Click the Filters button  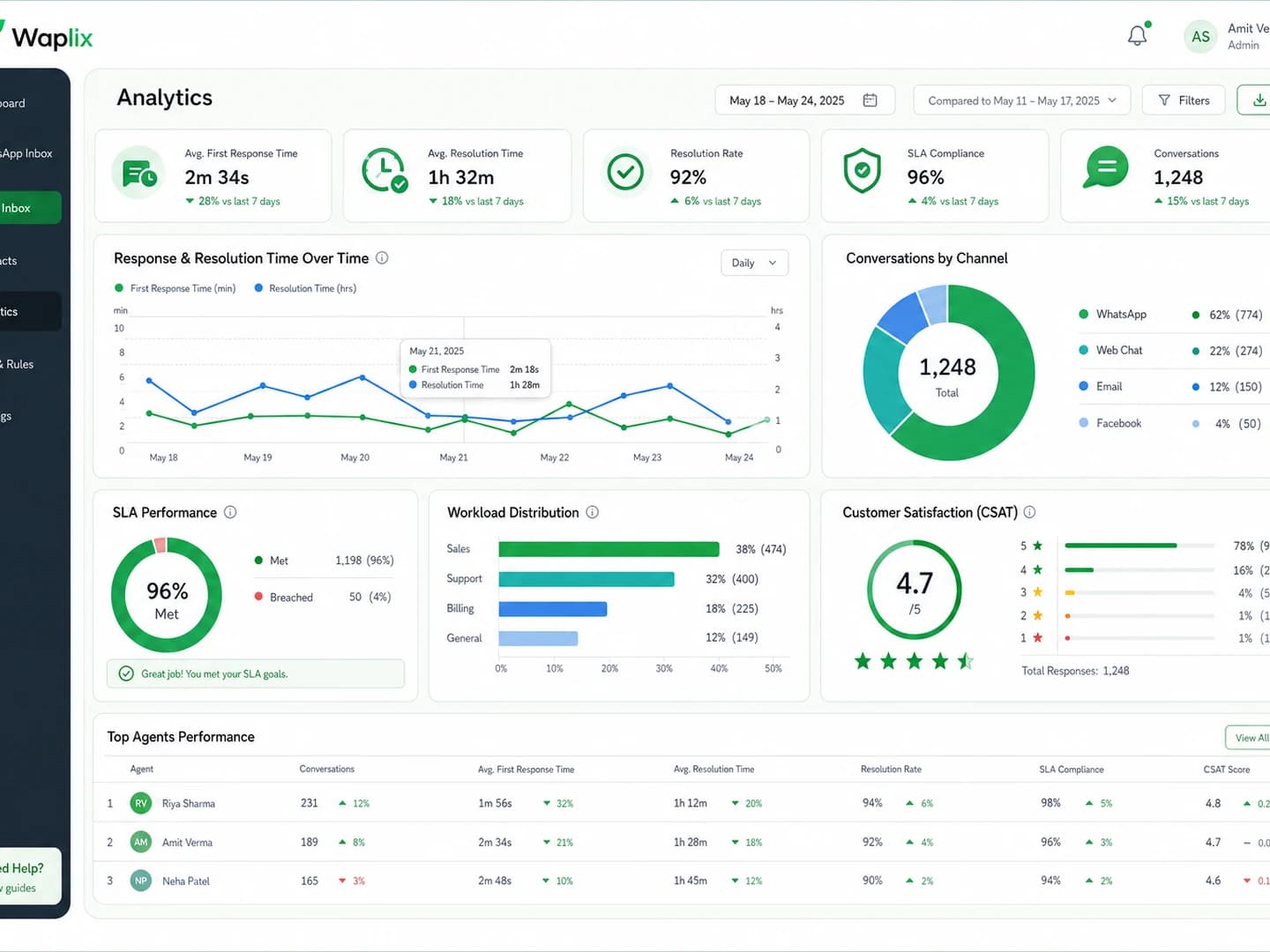point(1184,100)
